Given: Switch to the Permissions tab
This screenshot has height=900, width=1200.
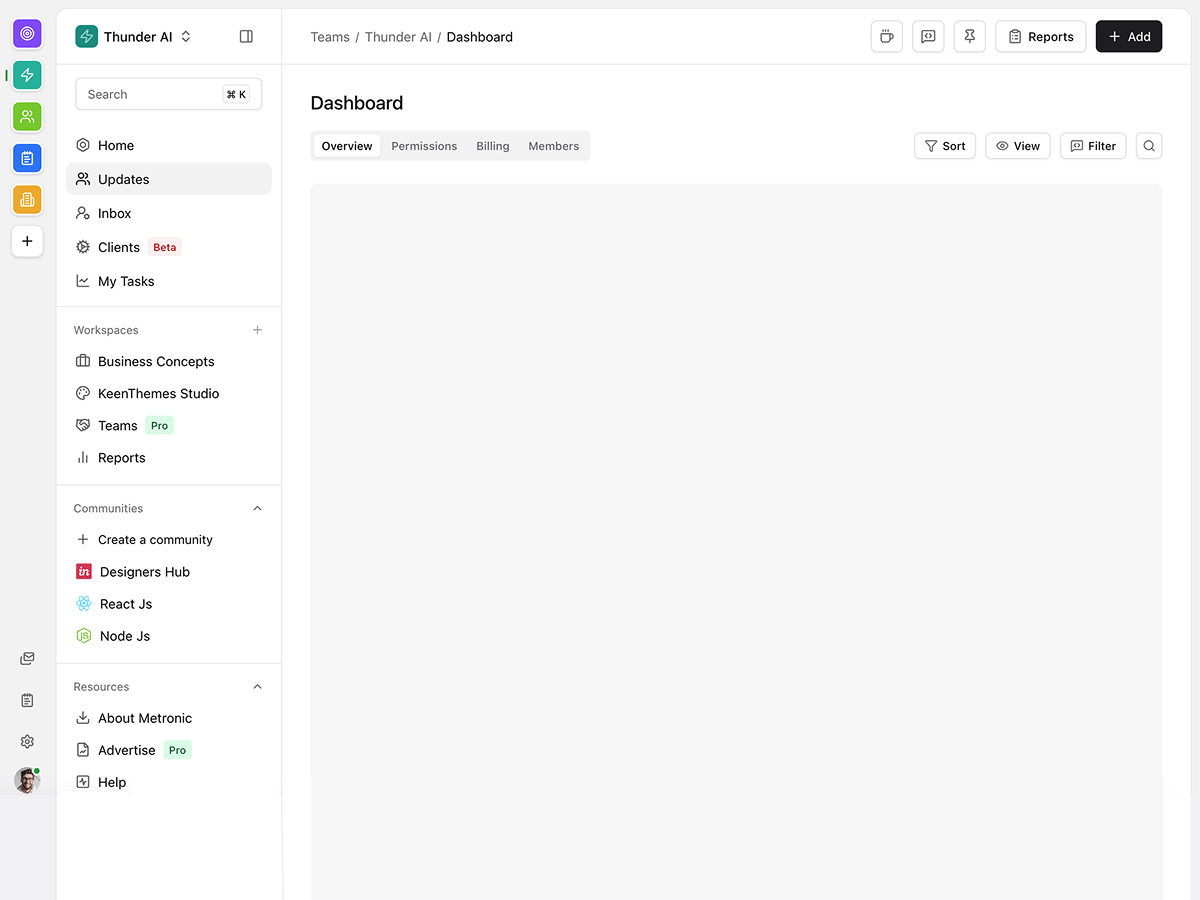Looking at the screenshot, I should point(424,146).
